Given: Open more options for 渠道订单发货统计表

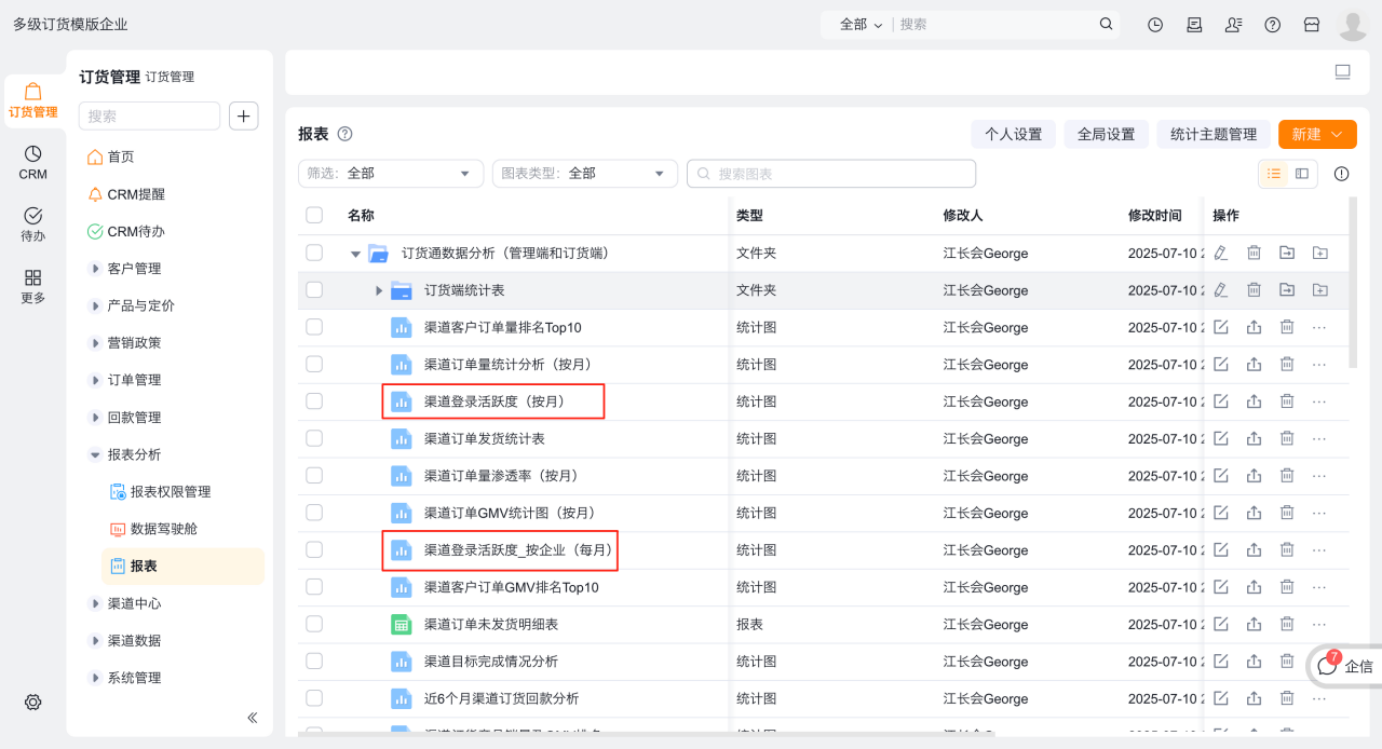Looking at the screenshot, I should coord(1319,439).
